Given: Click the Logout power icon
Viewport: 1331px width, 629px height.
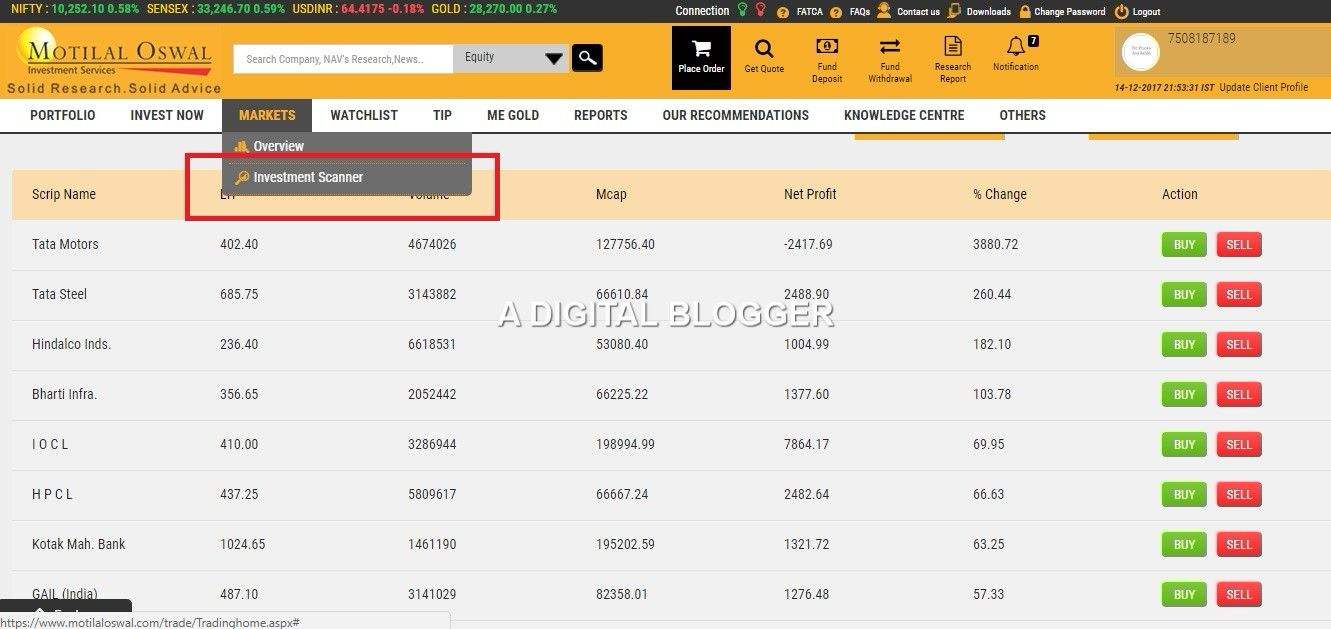Looking at the screenshot, I should (1121, 12).
